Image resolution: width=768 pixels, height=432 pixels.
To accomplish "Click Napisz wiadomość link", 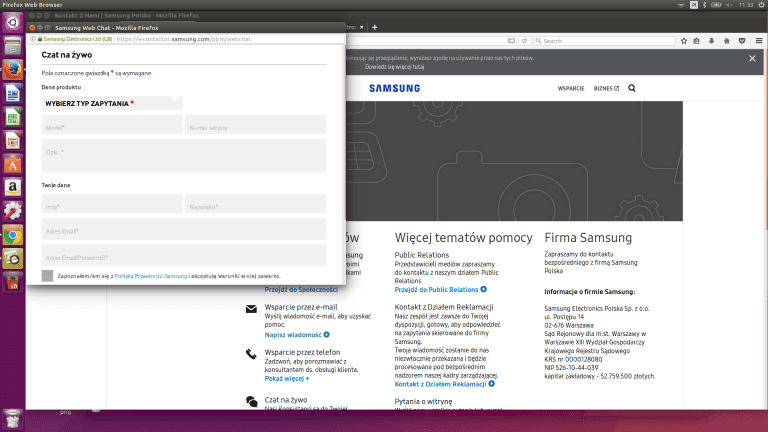I will click(x=297, y=335).
